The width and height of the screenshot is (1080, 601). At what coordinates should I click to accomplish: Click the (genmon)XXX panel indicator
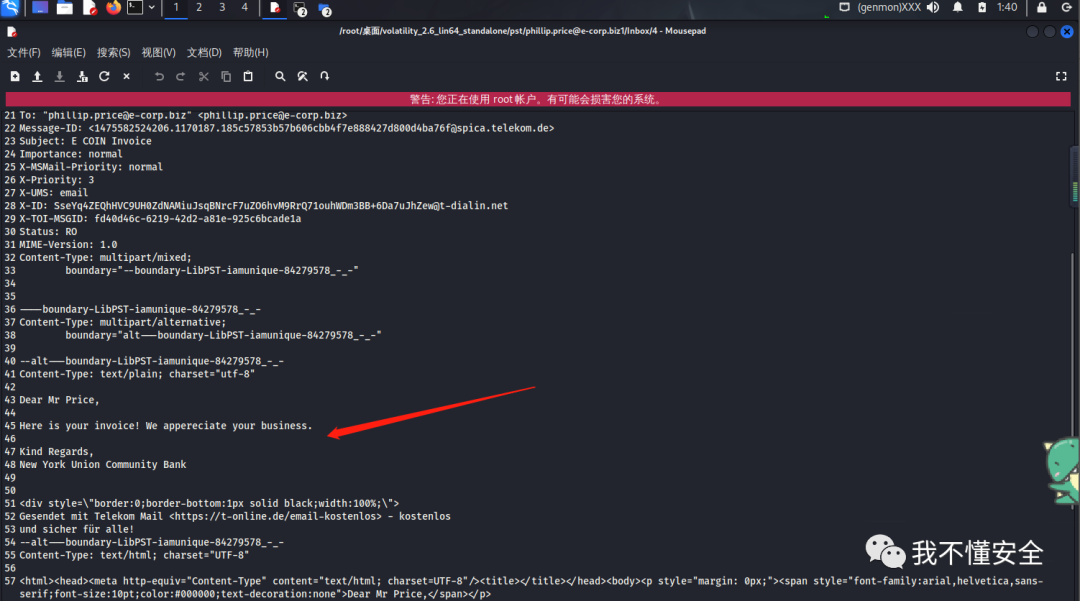[x=889, y=8]
